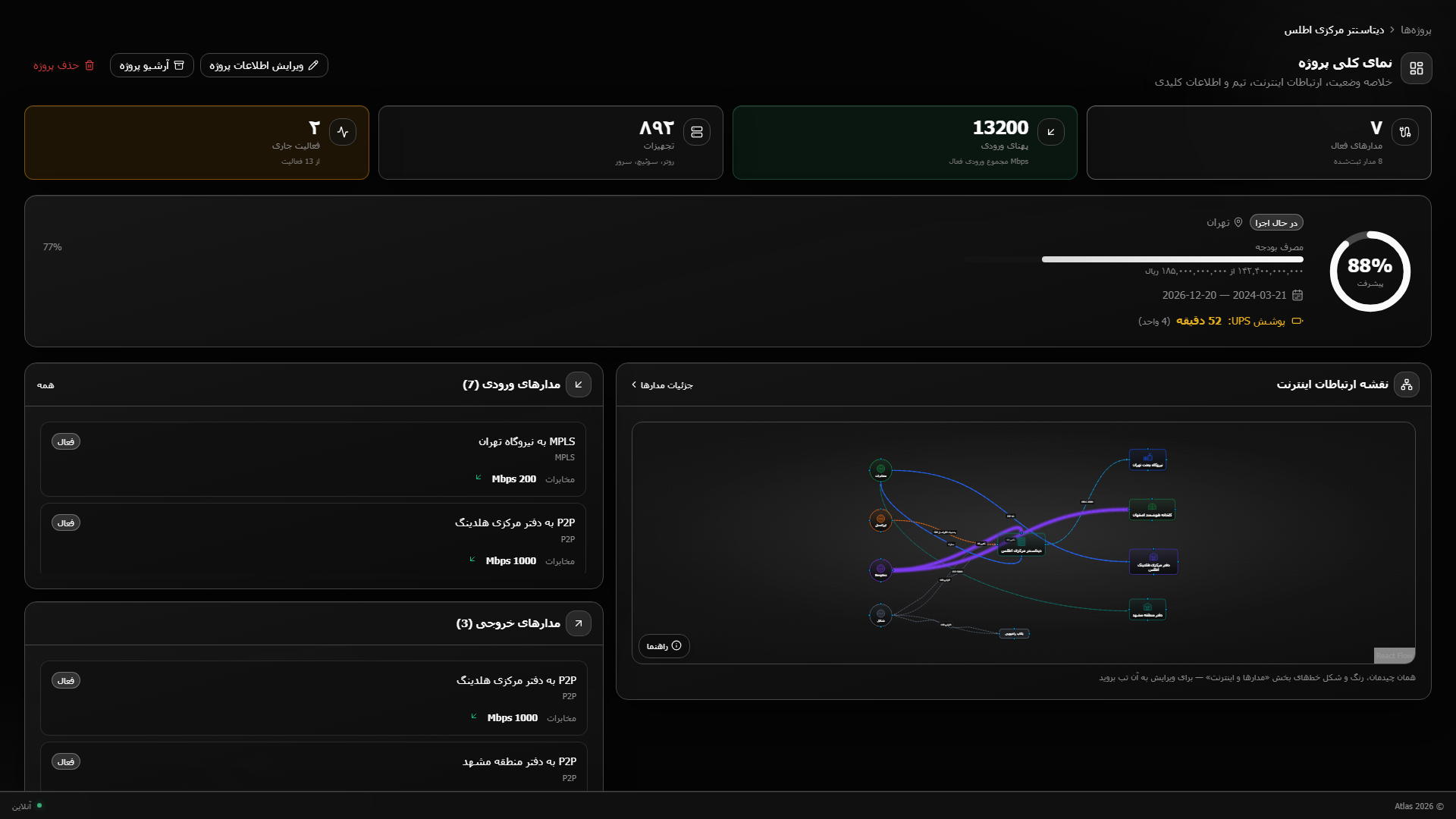Select the ایرانسل orange provider node
Image resolution: width=1456 pixels, height=819 pixels.
[x=880, y=520]
